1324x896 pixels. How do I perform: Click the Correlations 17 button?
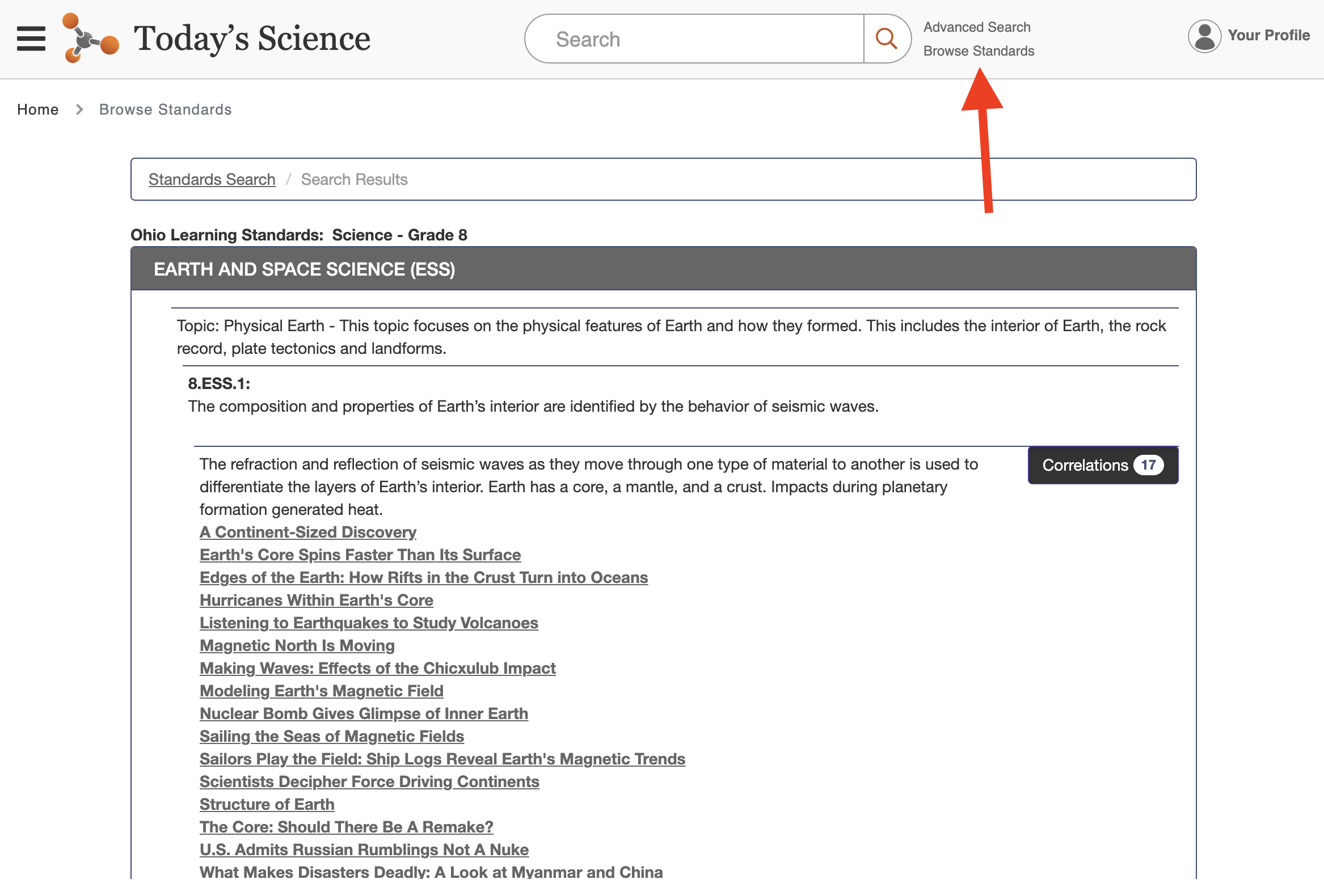(1103, 466)
